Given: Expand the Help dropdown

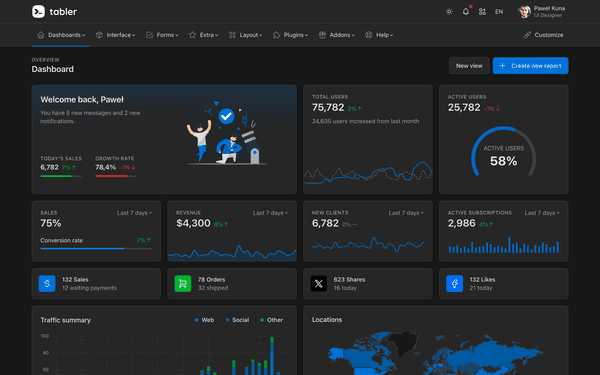Looking at the screenshot, I should pyautogui.click(x=379, y=35).
